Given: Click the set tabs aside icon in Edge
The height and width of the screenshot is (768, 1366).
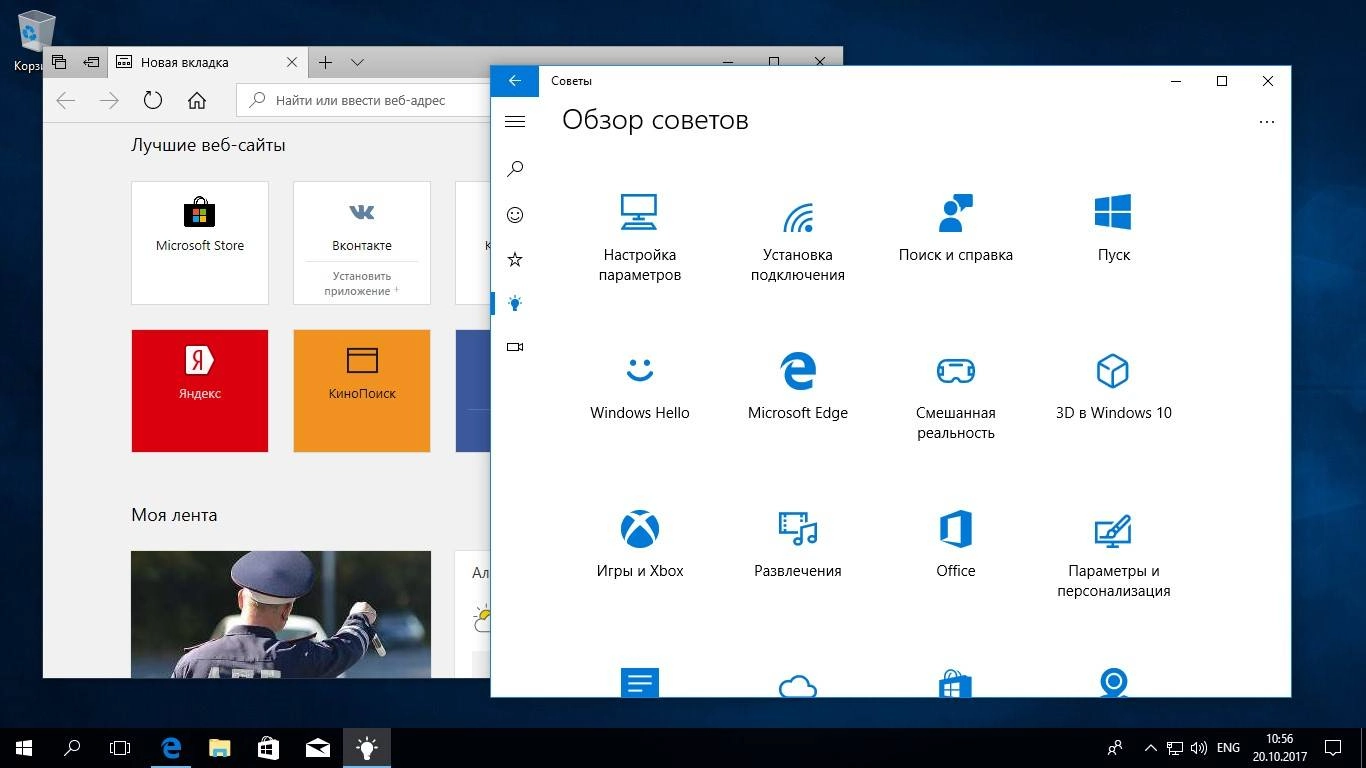Looking at the screenshot, I should click(x=91, y=62).
